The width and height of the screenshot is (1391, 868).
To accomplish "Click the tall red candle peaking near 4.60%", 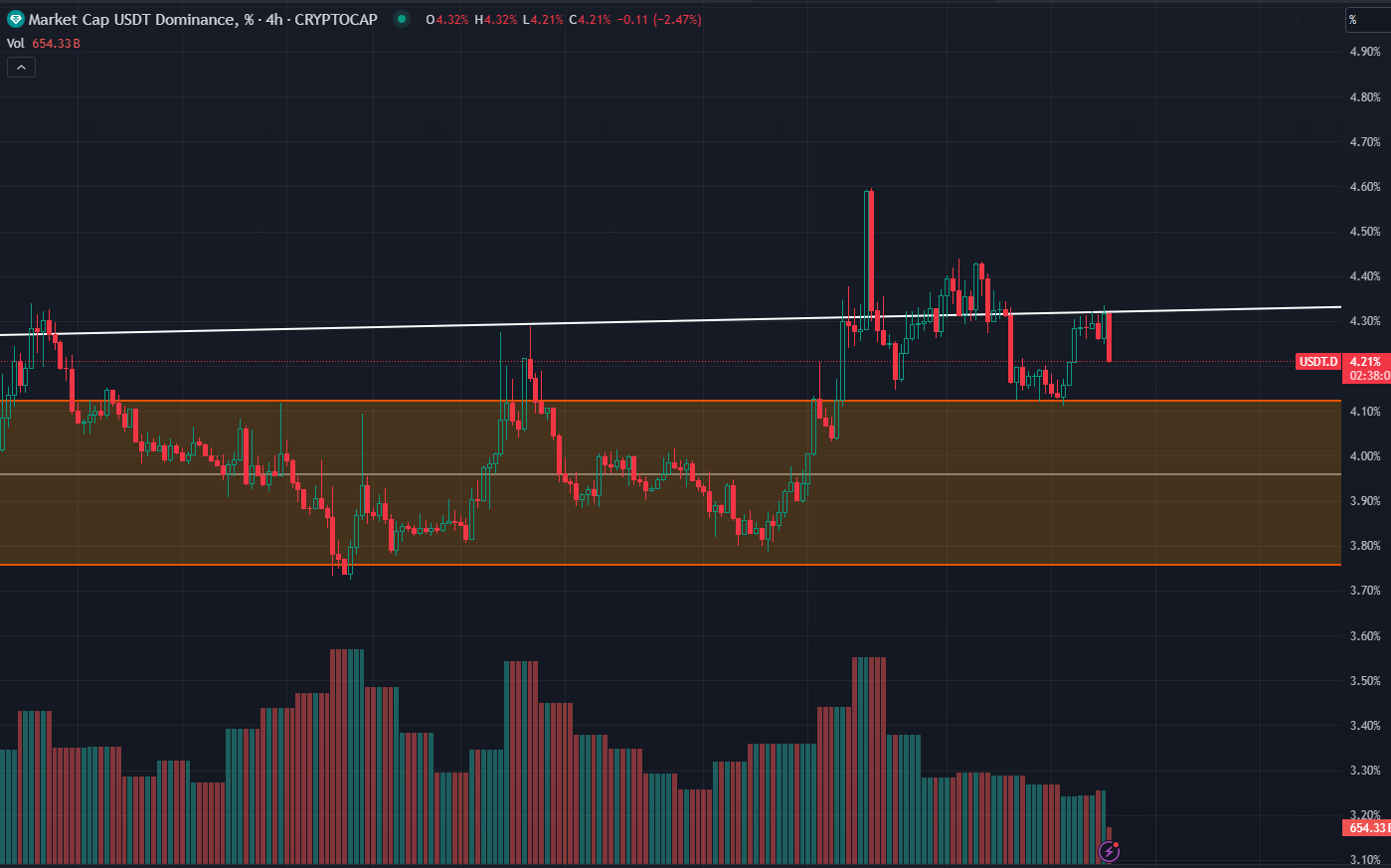I will coord(870,253).
